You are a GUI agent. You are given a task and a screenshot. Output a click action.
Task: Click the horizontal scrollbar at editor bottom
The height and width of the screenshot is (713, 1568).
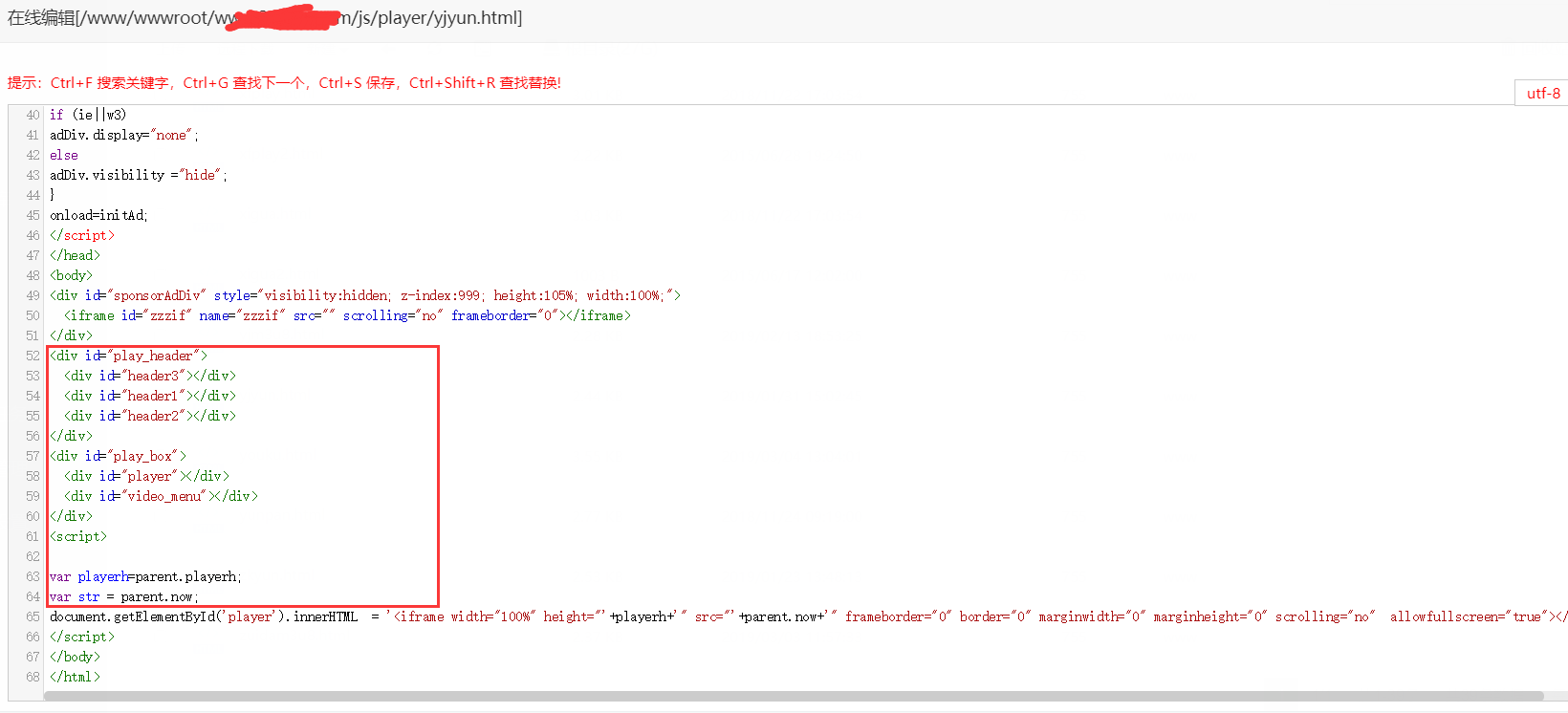coord(794,696)
